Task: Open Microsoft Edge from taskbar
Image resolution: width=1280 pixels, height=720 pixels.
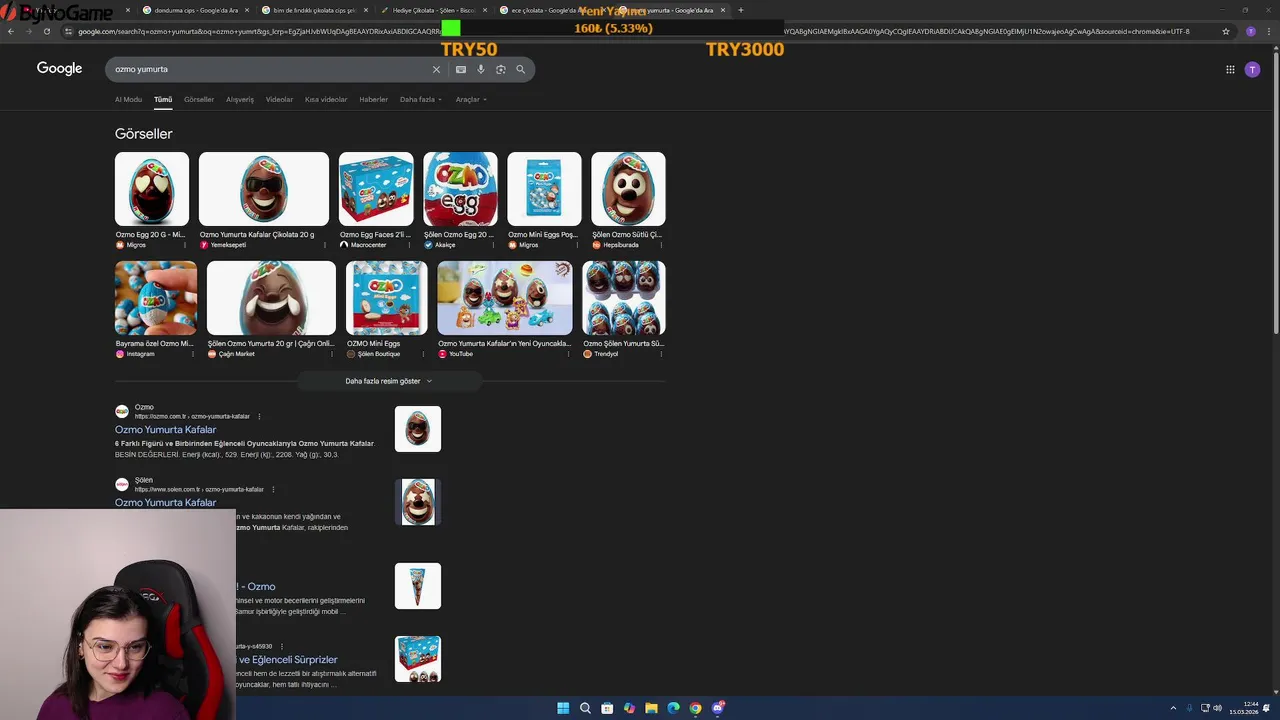Action: click(x=673, y=708)
